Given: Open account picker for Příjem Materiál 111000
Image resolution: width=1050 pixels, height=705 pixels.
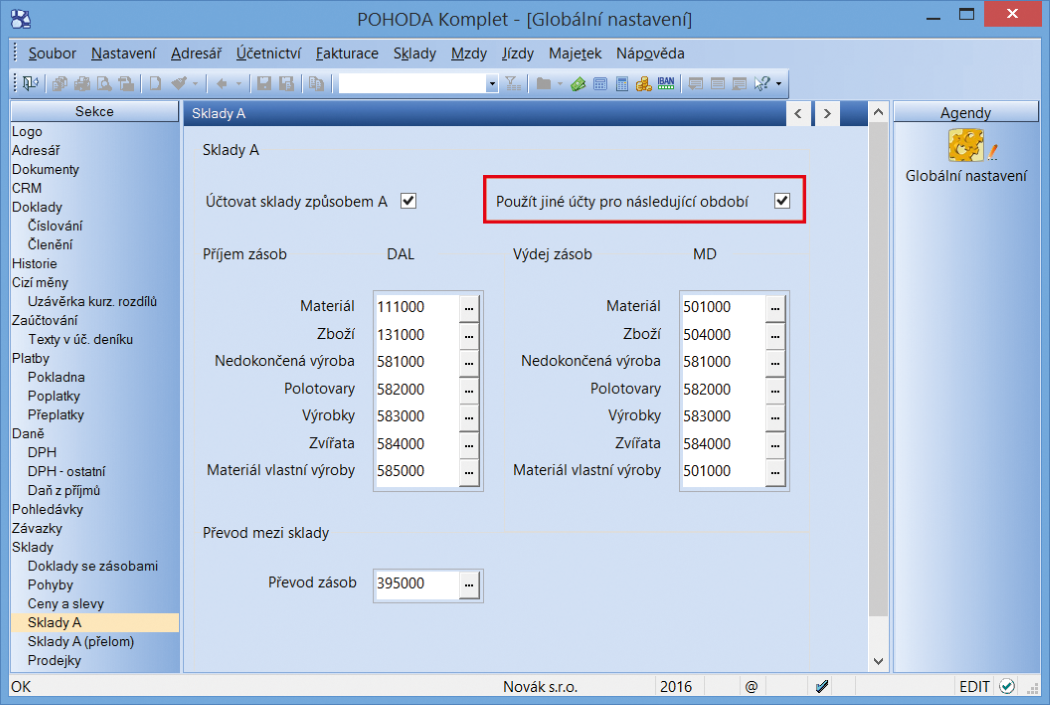Looking at the screenshot, I should [469, 307].
